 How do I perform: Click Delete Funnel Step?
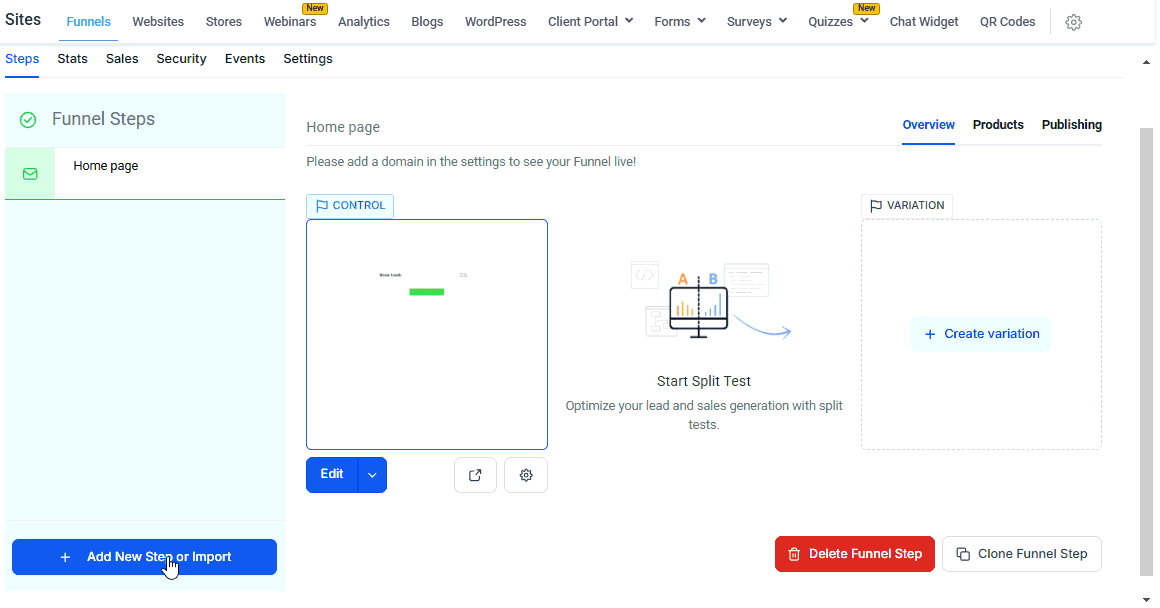click(854, 554)
